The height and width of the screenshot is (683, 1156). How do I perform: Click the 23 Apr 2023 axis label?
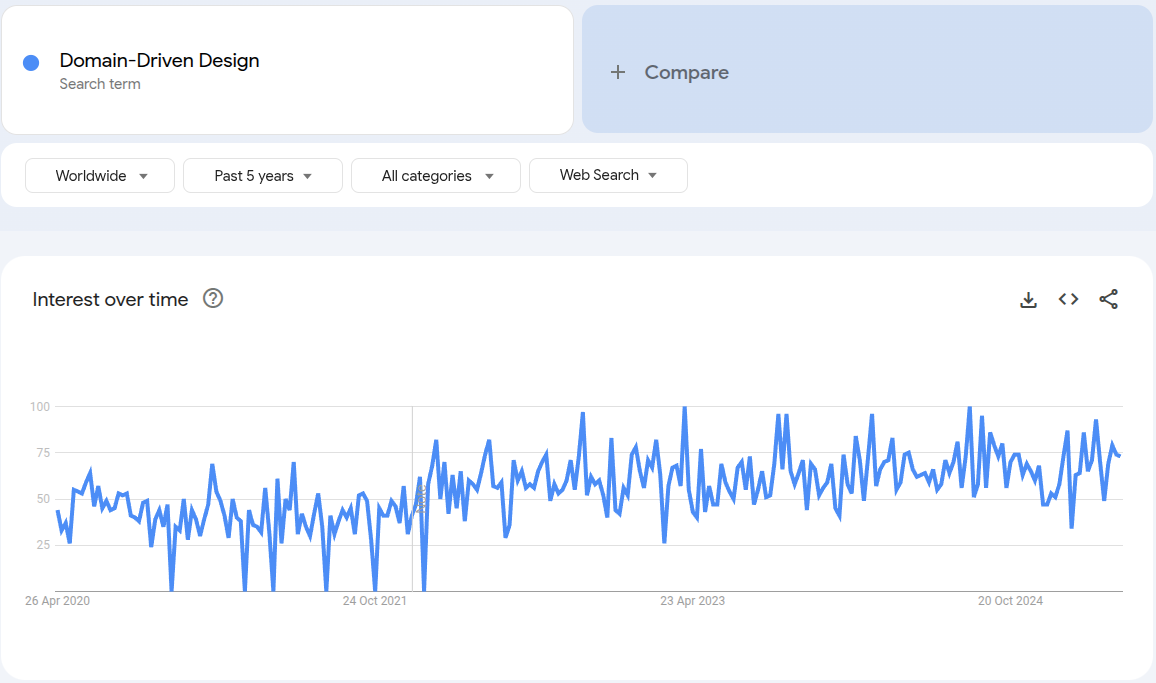point(692,601)
